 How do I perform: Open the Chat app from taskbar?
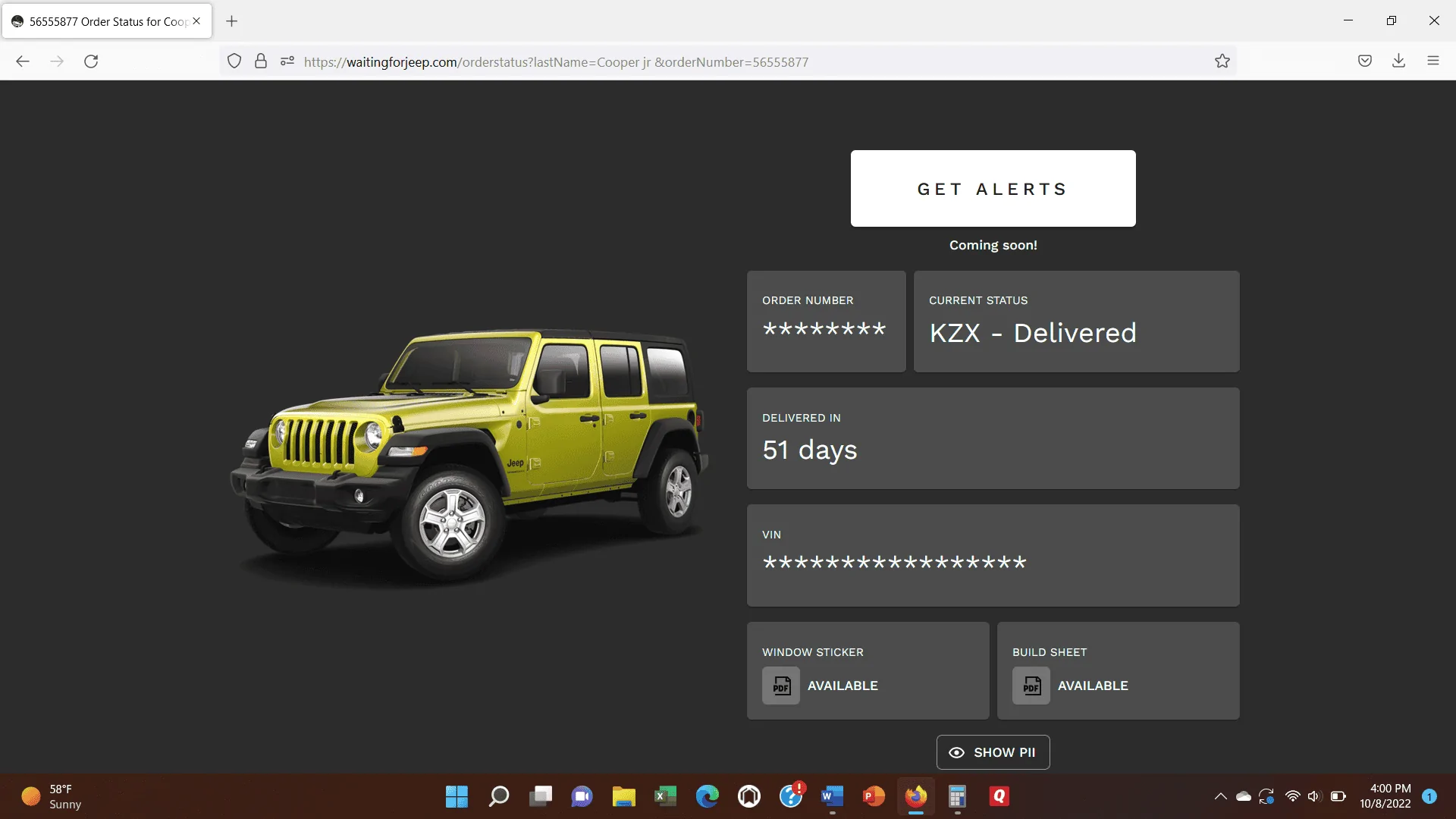[x=582, y=796]
